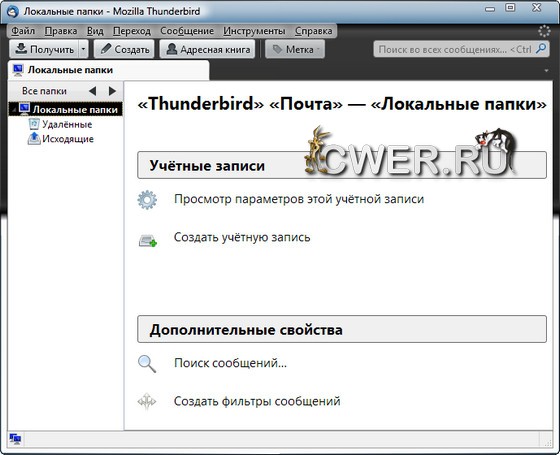
Task: Click the Учётные записи section header
Action: click(342, 165)
